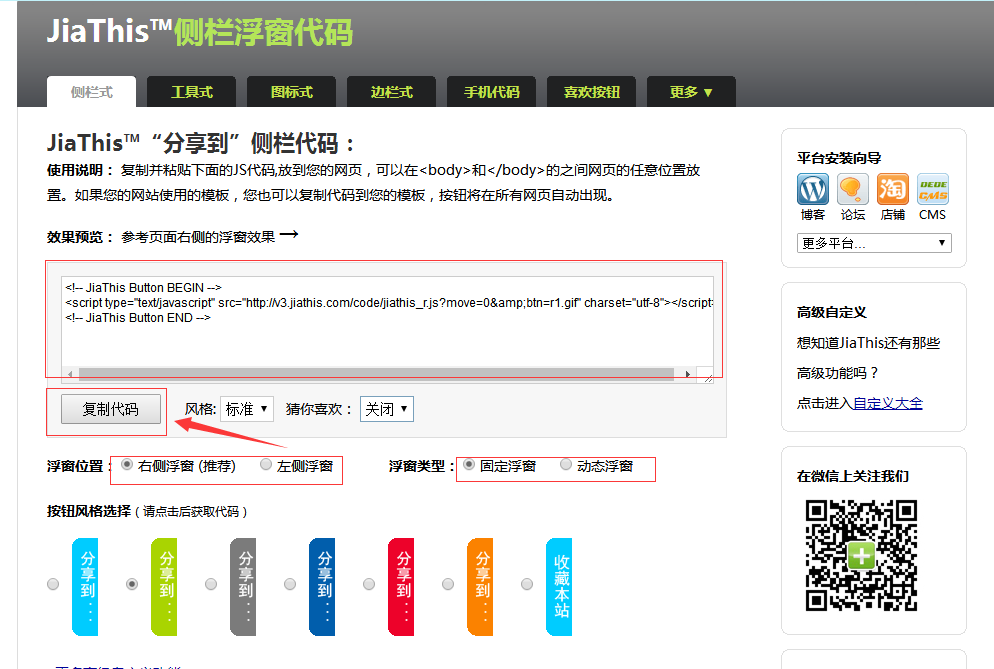The height and width of the screenshot is (669, 994).
Task: Select radio button beside green 分享到 style
Action: 132,584
